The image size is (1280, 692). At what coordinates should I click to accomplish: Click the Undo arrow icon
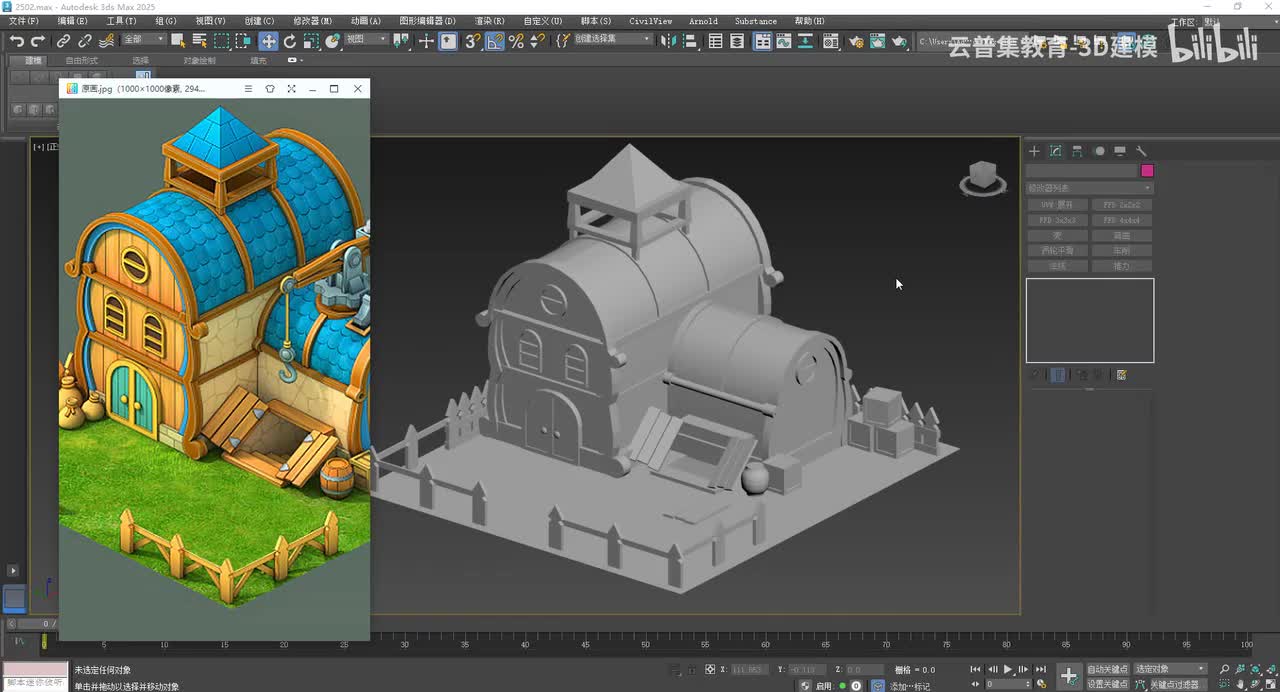point(17,41)
